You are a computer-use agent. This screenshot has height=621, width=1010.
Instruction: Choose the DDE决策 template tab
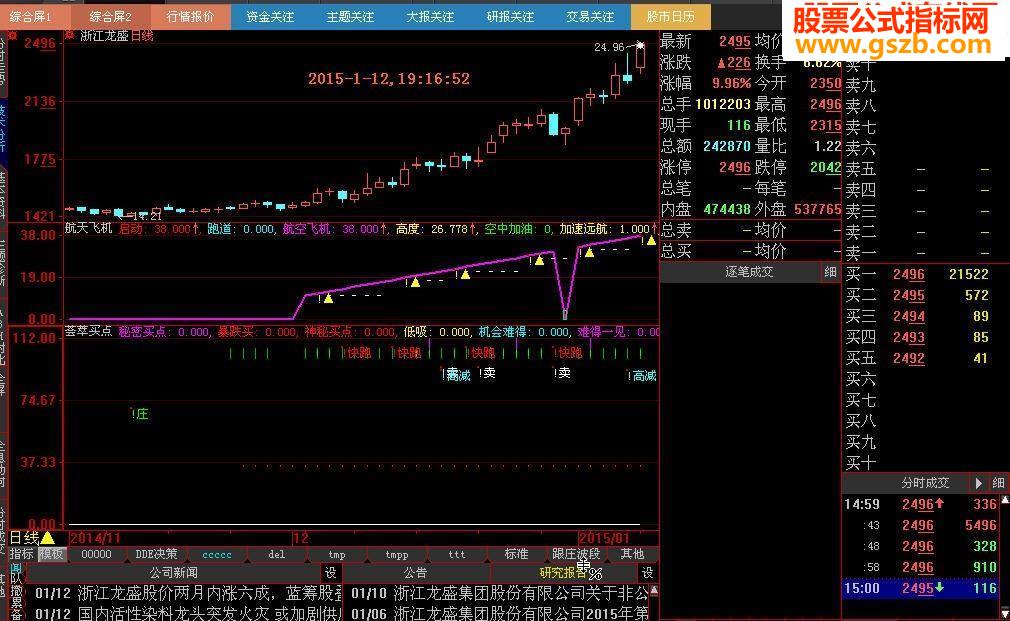(156, 554)
